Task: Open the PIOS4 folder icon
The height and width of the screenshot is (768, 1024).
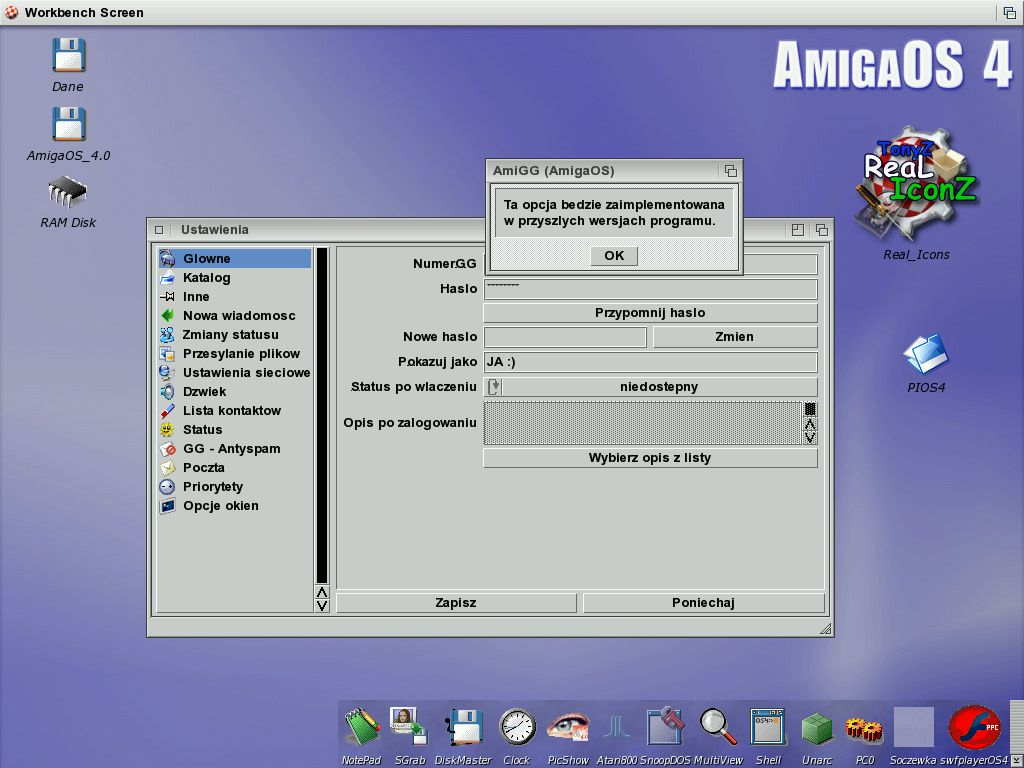Action: [926, 354]
